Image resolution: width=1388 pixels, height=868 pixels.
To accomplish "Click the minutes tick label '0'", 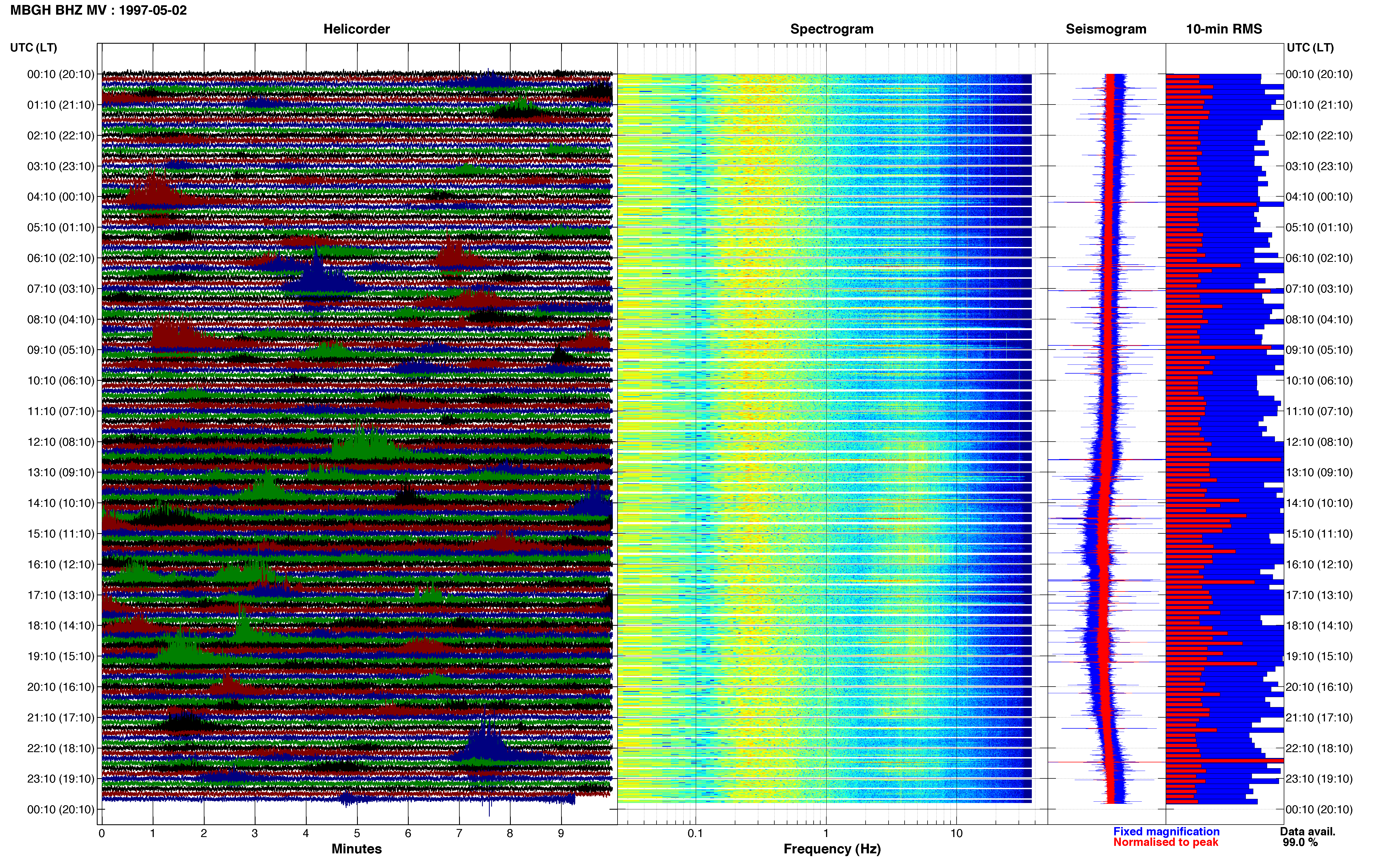I will click(101, 833).
